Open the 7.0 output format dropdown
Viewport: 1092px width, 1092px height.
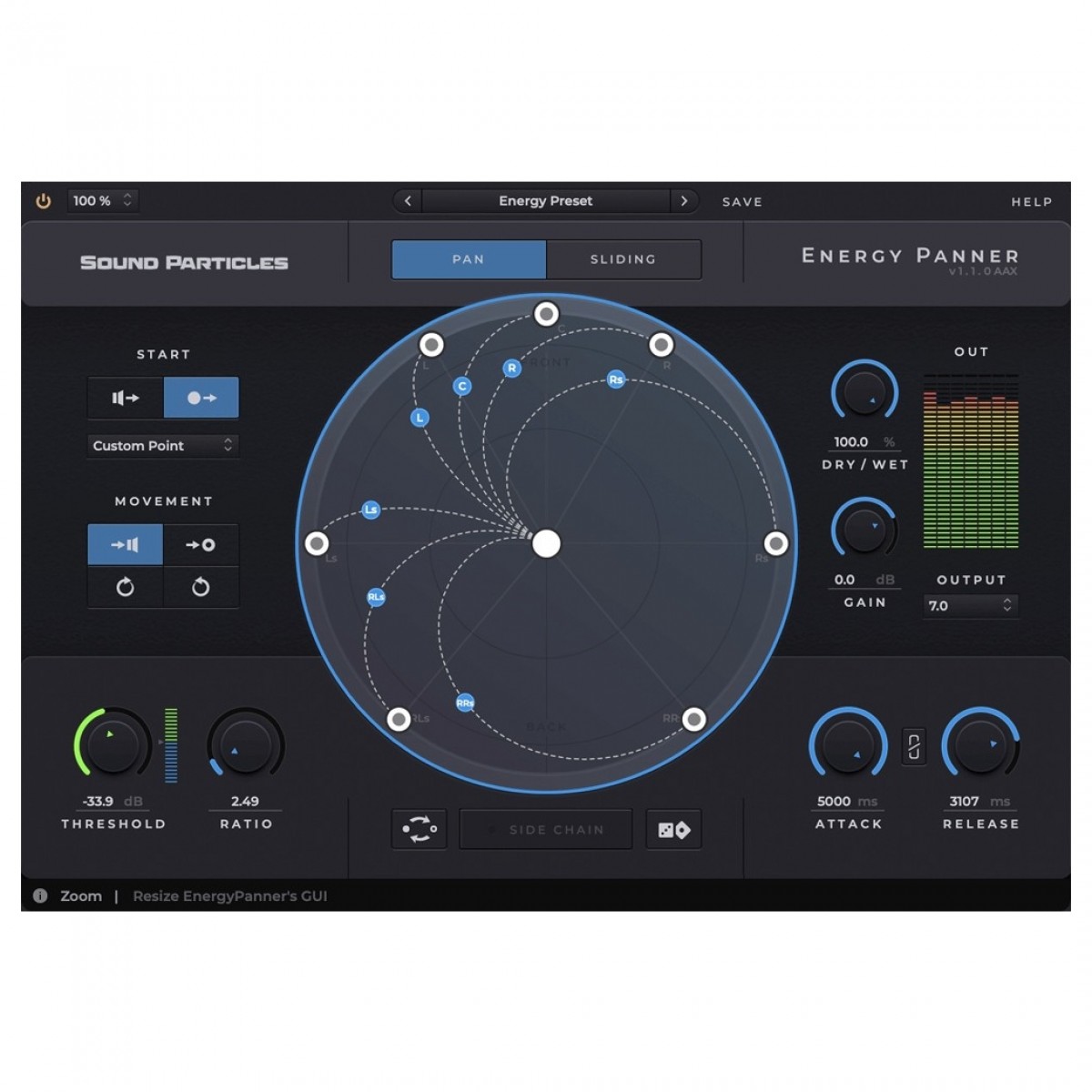[x=970, y=605]
